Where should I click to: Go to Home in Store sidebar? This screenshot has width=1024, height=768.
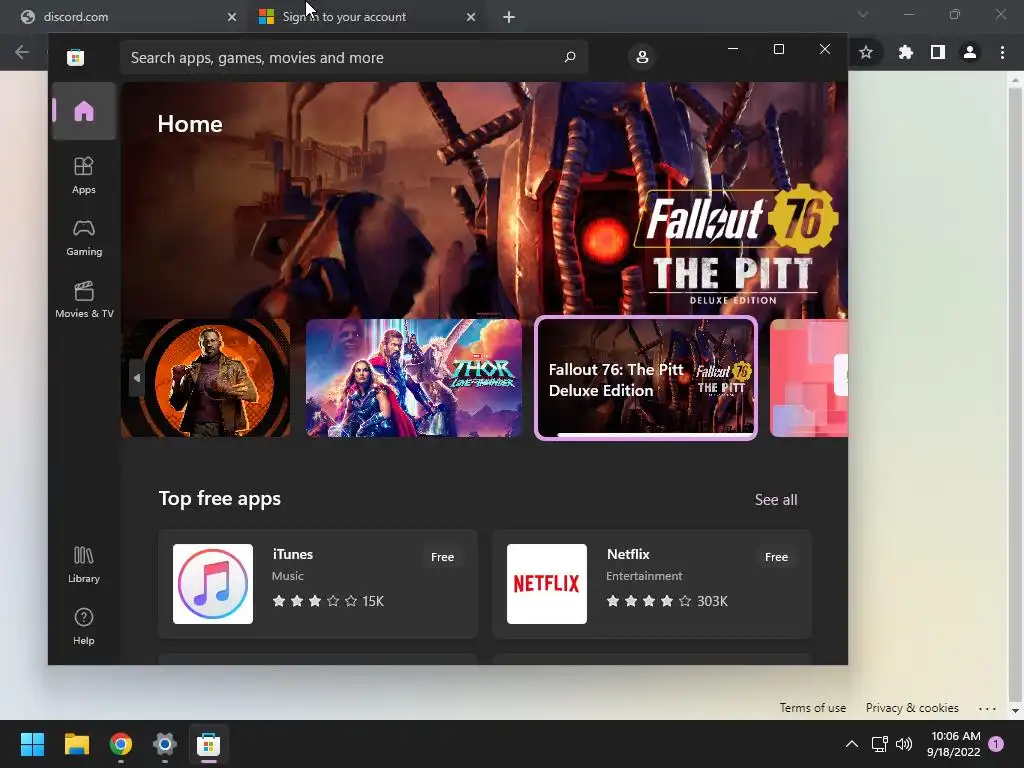tap(84, 111)
